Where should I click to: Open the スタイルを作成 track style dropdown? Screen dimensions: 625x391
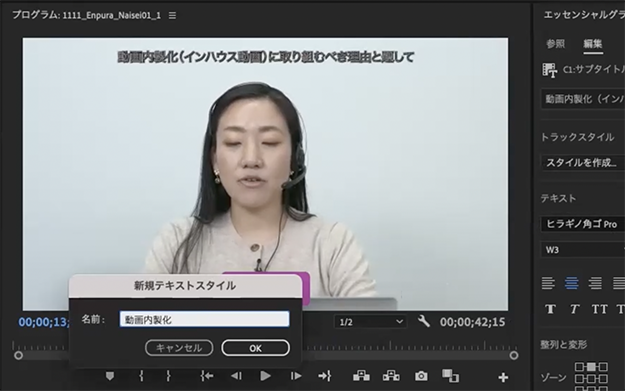tap(583, 163)
